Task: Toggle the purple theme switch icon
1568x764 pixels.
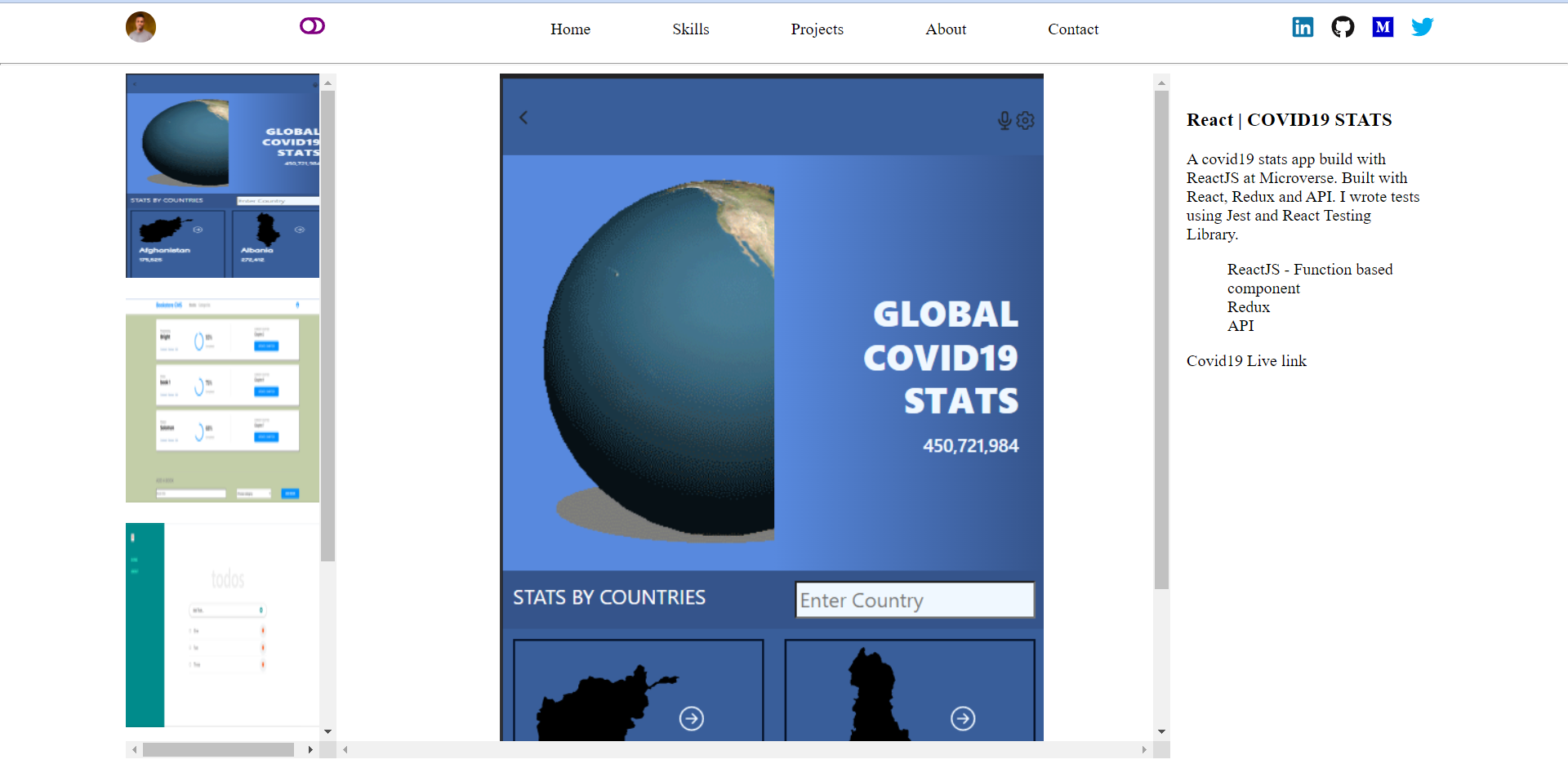Action: click(x=312, y=26)
